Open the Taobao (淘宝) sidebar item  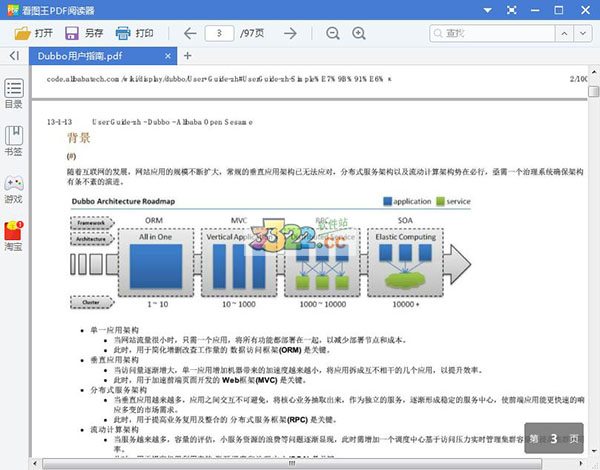14,236
